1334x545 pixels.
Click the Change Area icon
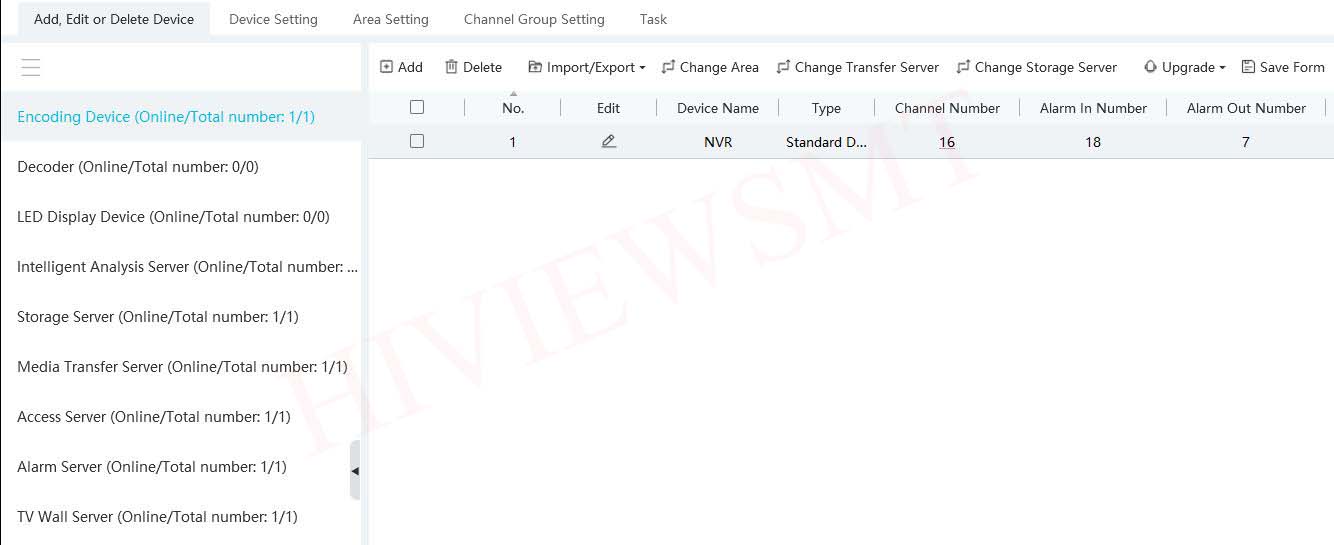[x=669, y=67]
